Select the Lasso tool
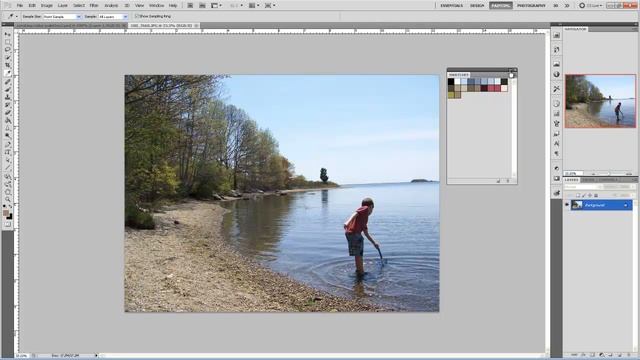 (8, 50)
